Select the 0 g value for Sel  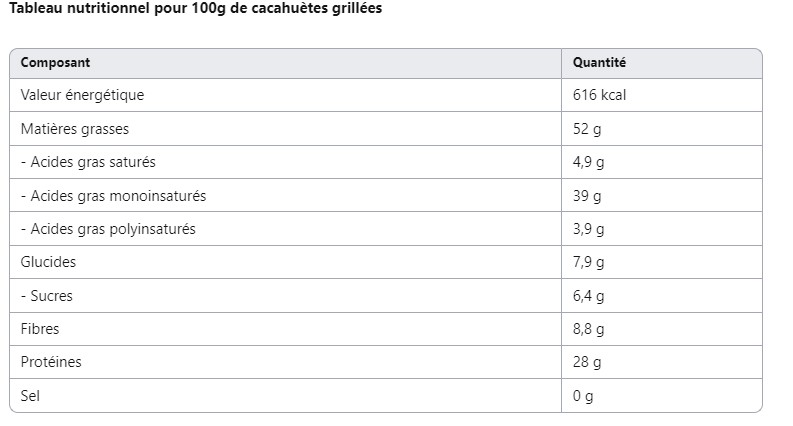(x=583, y=396)
